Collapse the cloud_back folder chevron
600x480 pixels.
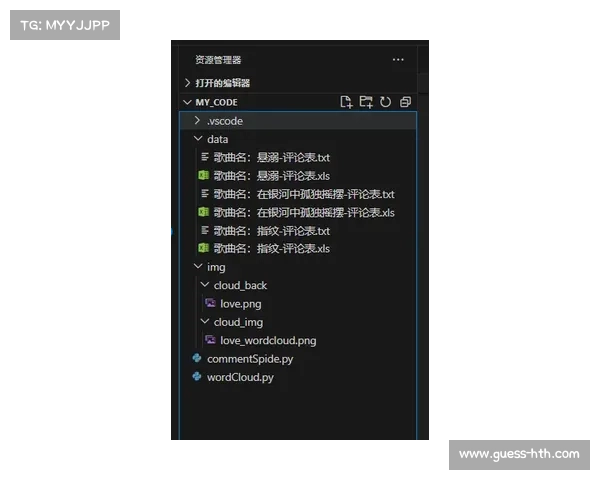(205, 285)
